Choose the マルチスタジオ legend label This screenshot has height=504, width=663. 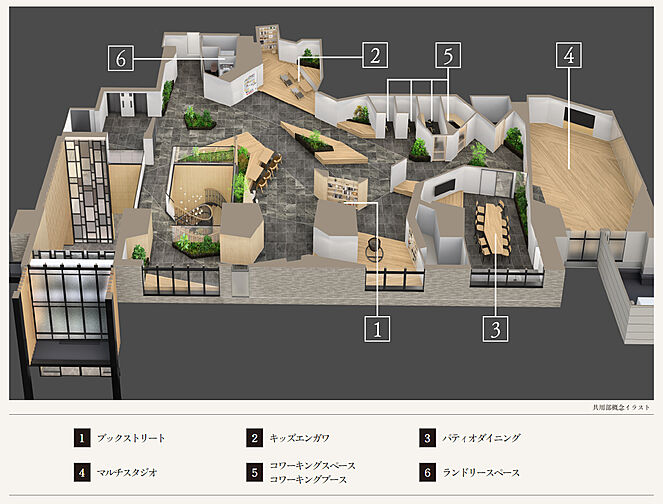[129, 470]
